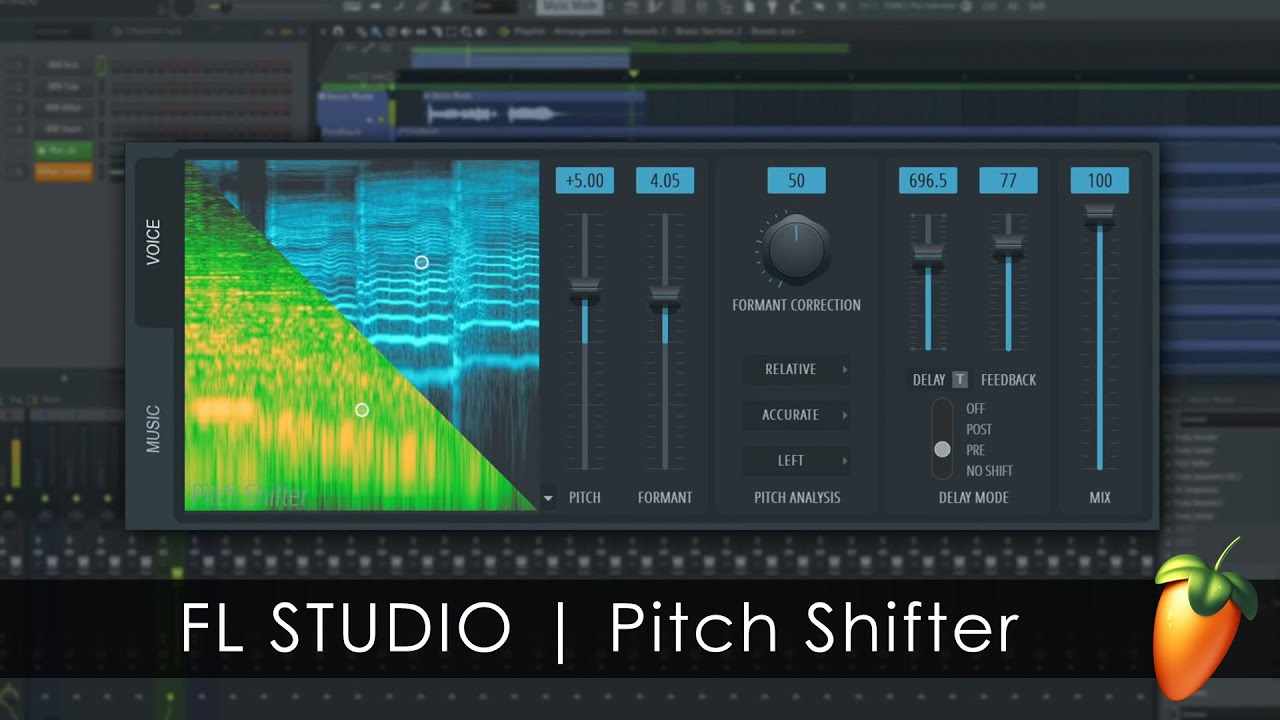Set delay mode to PRE

[x=976, y=450]
